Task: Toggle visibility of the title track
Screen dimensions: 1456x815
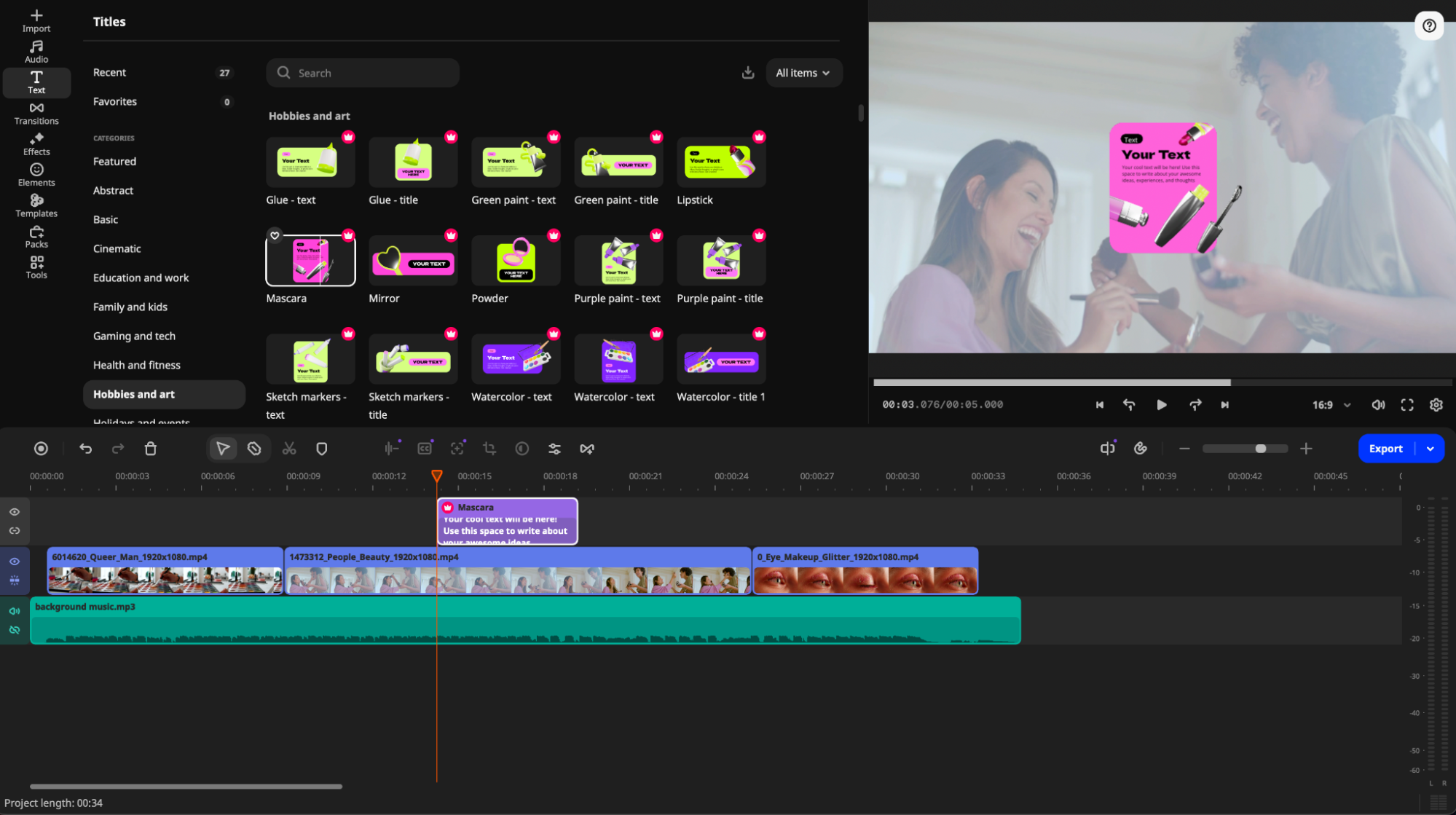Action: (x=15, y=512)
